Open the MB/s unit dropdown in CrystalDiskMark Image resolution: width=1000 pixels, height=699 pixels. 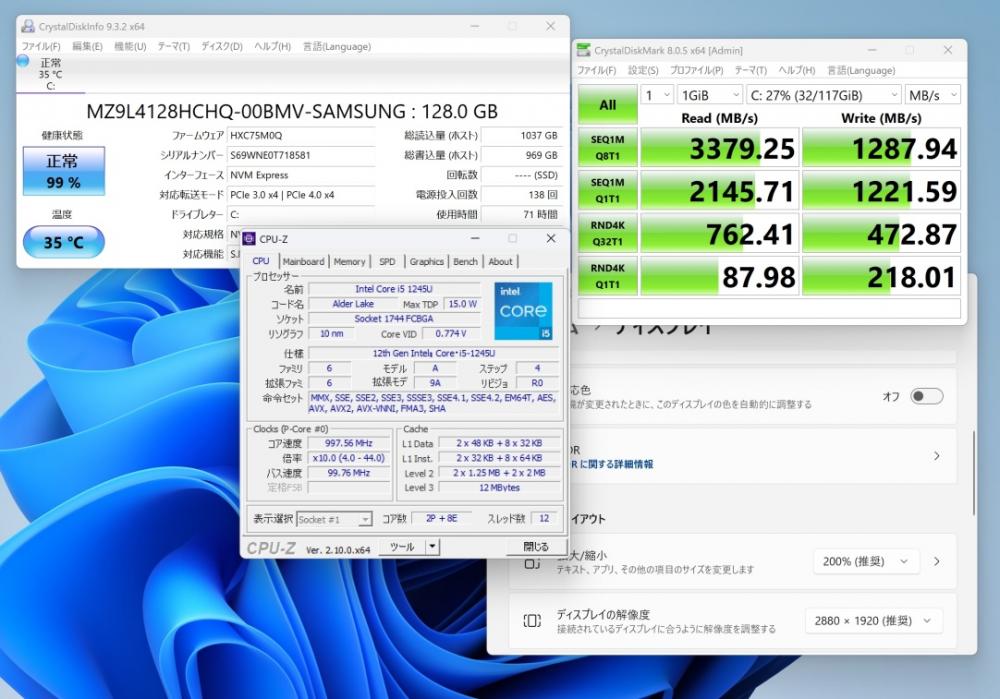932,95
